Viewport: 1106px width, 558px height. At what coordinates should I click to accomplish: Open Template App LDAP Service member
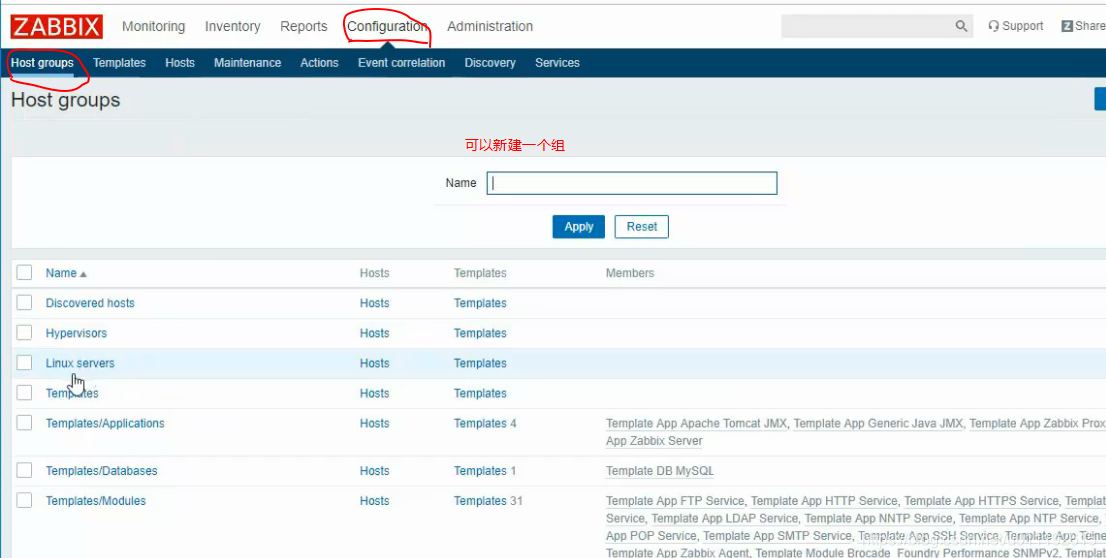pos(724,518)
